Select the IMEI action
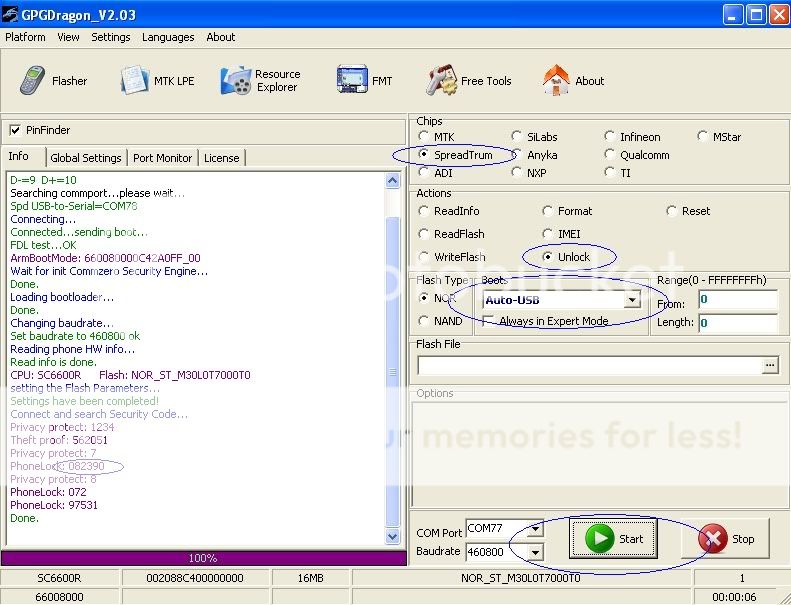Screen dimensions: 791x605 [x=547, y=234]
